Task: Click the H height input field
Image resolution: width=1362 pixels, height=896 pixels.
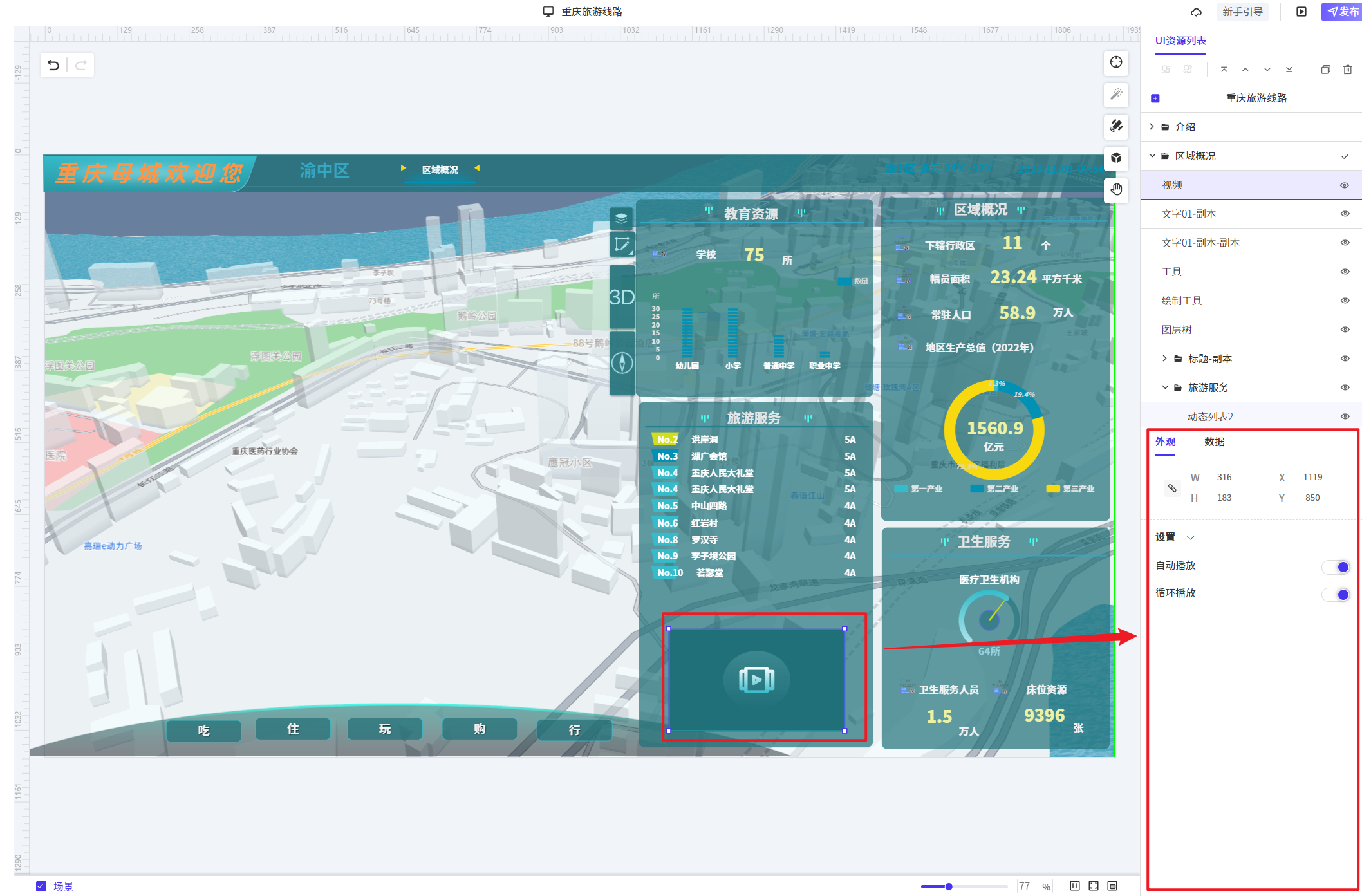Action: [1224, 498]
